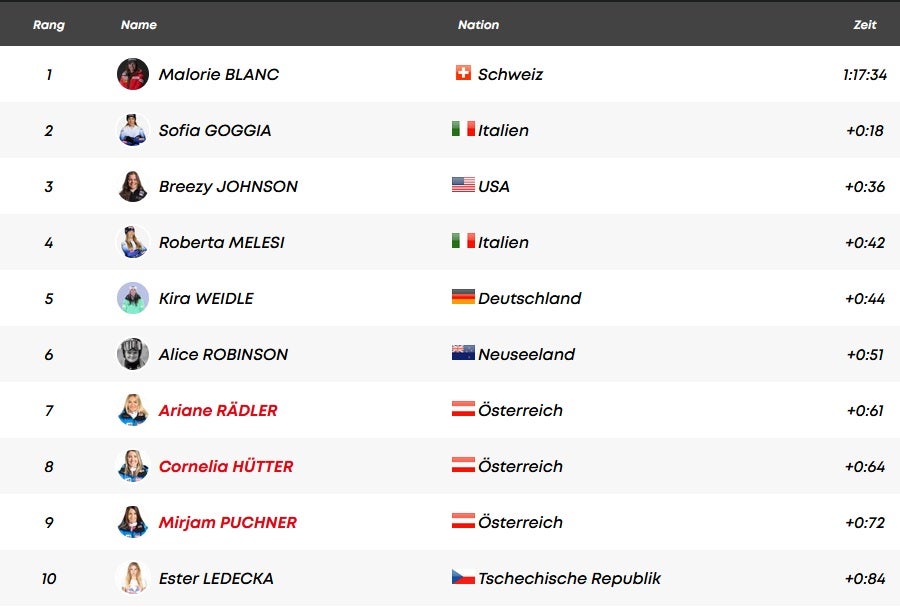Click the Name column header
Screen dimensions: 900x607
click(x=139, y=25)
